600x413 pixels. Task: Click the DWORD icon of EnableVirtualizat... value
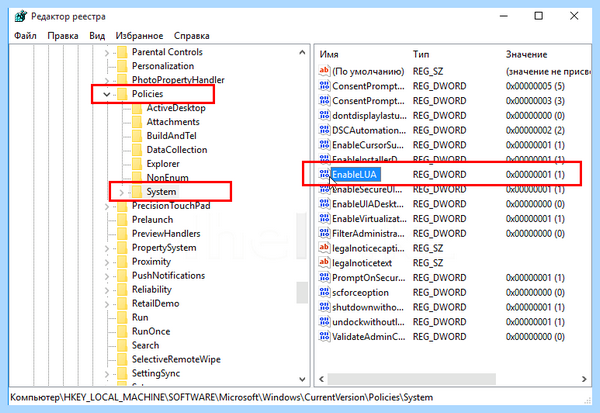pyautogui.click(x=324, y=219)
